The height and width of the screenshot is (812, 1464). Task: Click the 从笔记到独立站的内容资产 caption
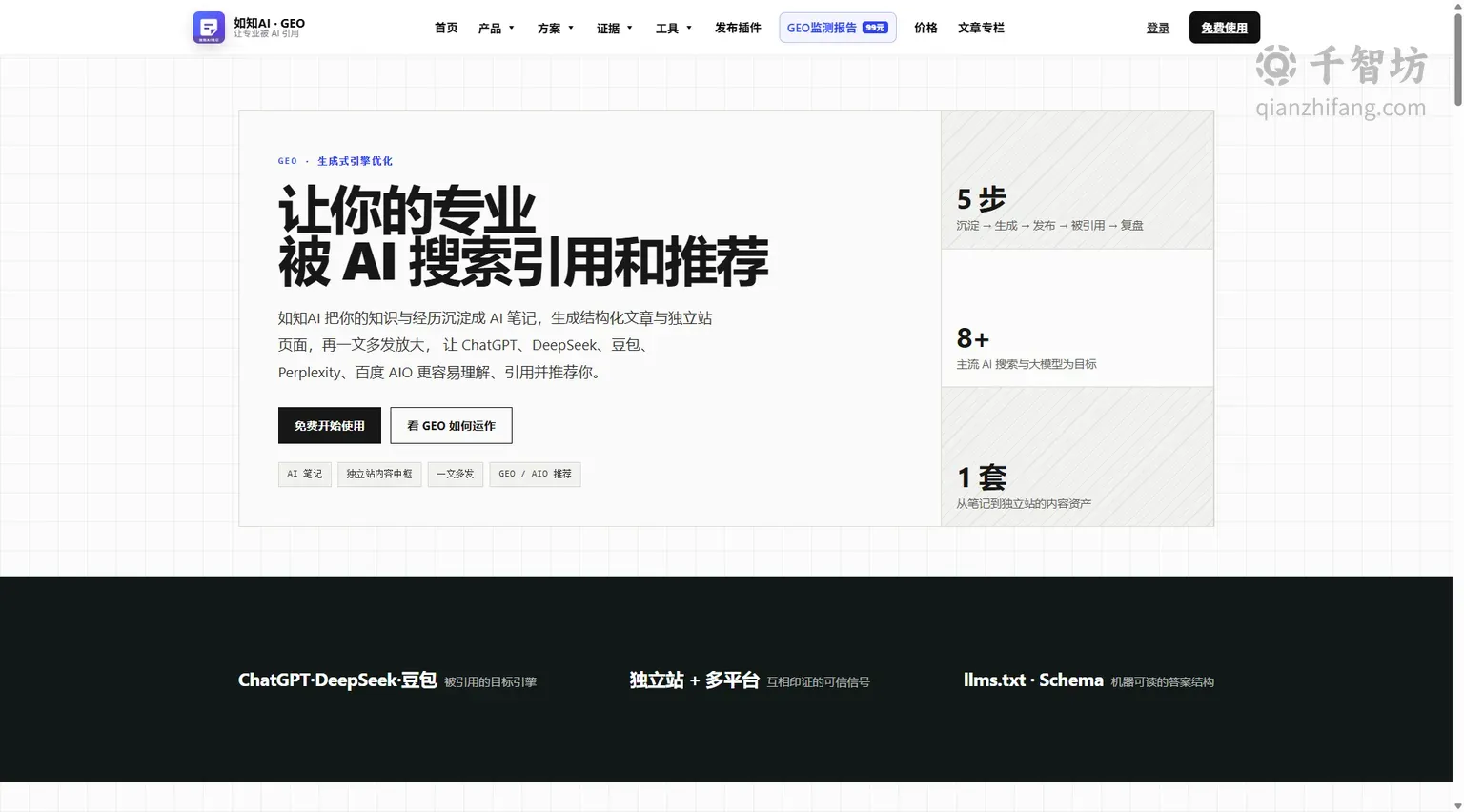pyautogui.click(x=1024, y=503)
